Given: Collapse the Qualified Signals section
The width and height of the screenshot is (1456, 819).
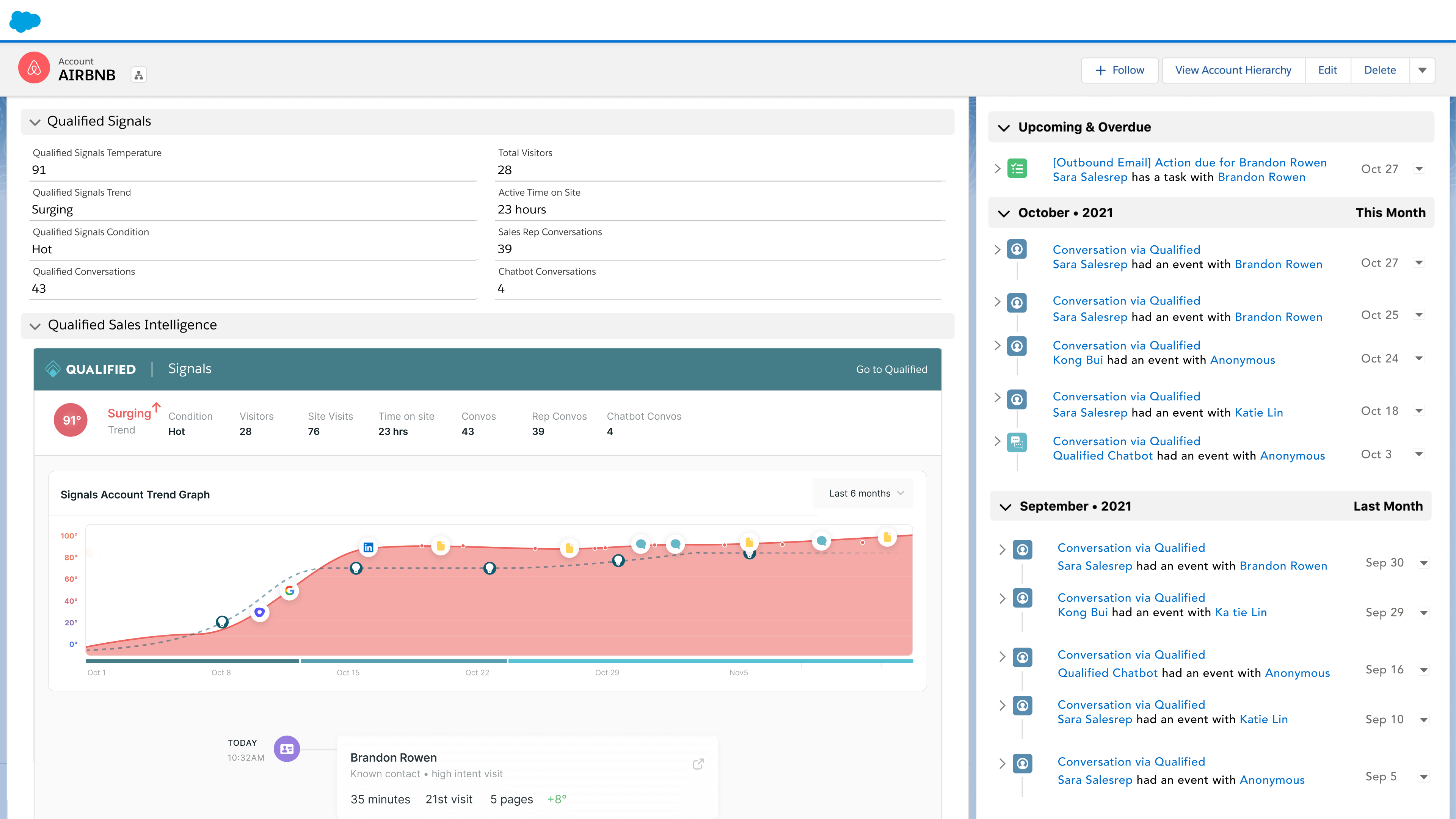Looking at the screenshot, I should click(x=35, y=122).
